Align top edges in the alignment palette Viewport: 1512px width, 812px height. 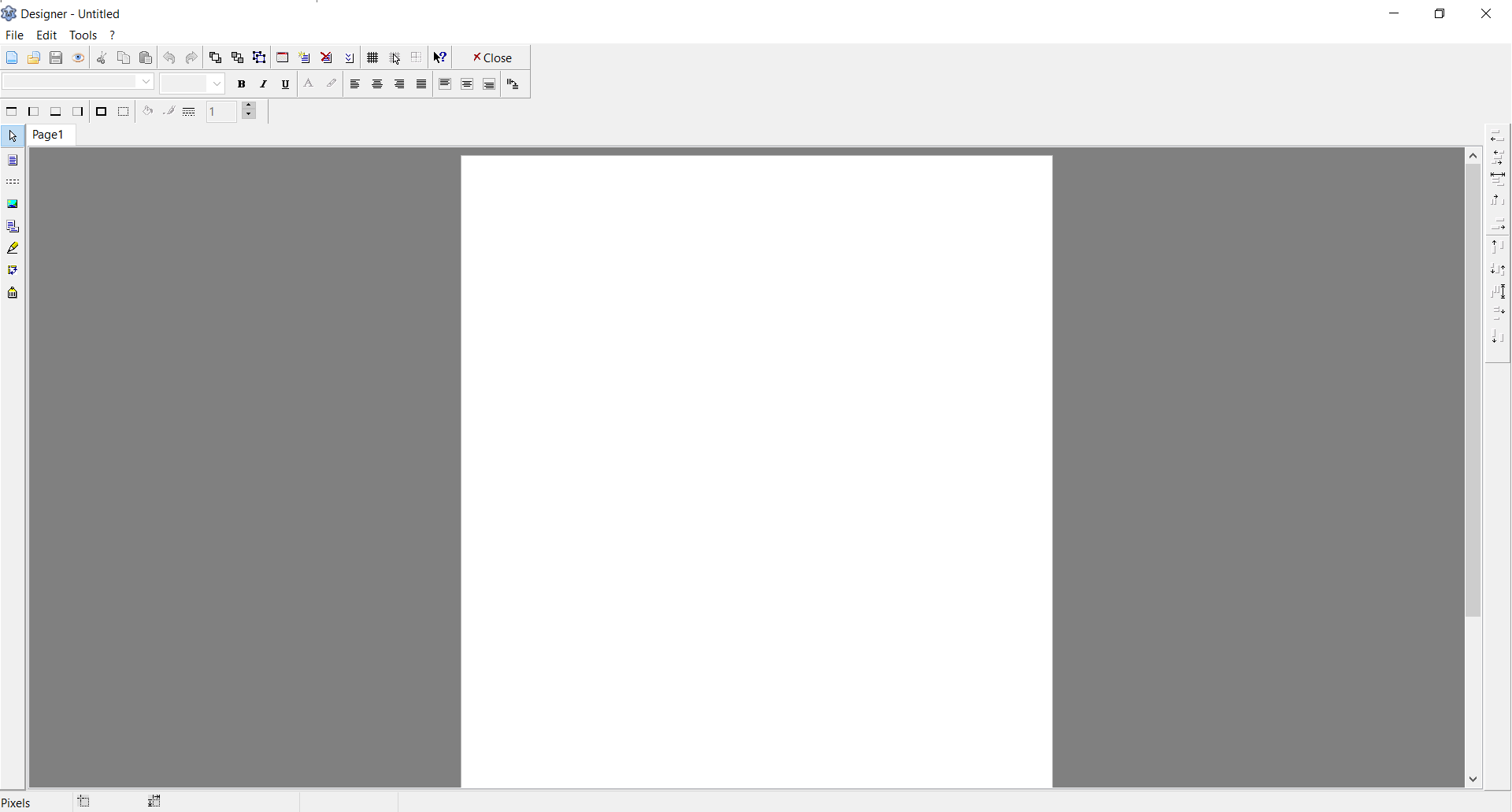click(x=1498, y=247)
